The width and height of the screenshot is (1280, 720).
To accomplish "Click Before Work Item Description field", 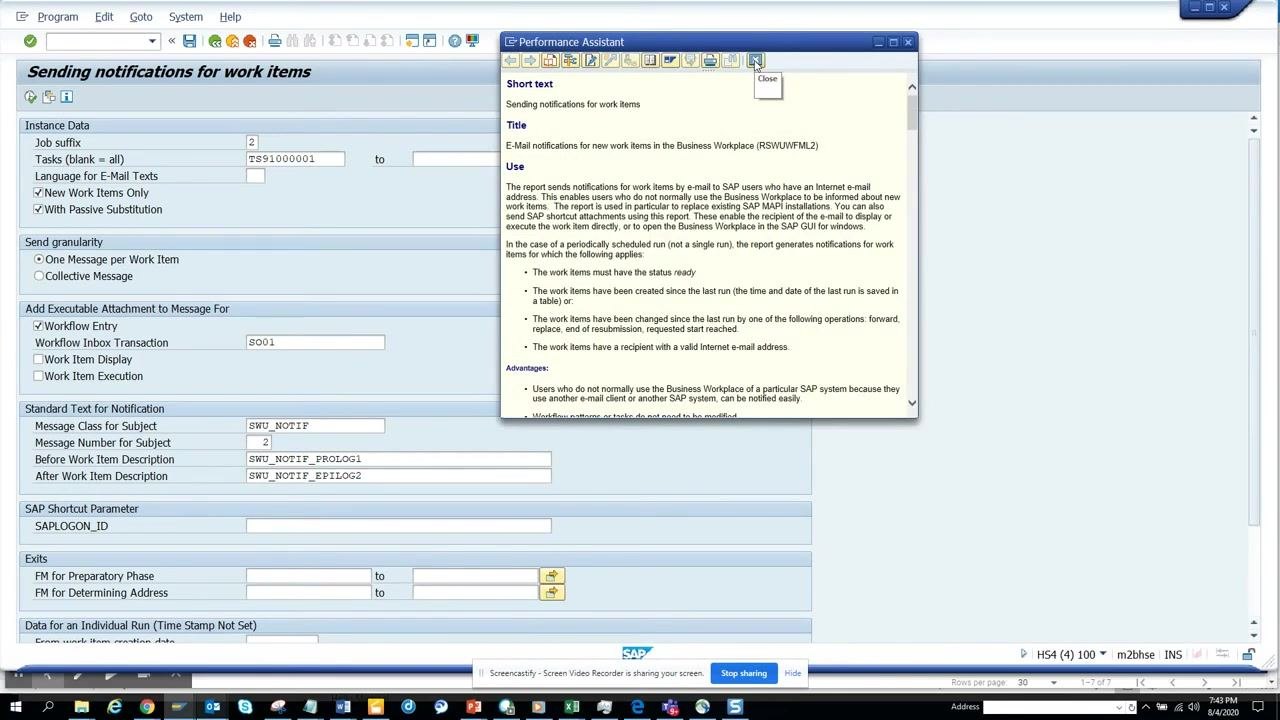I will 398,459.
